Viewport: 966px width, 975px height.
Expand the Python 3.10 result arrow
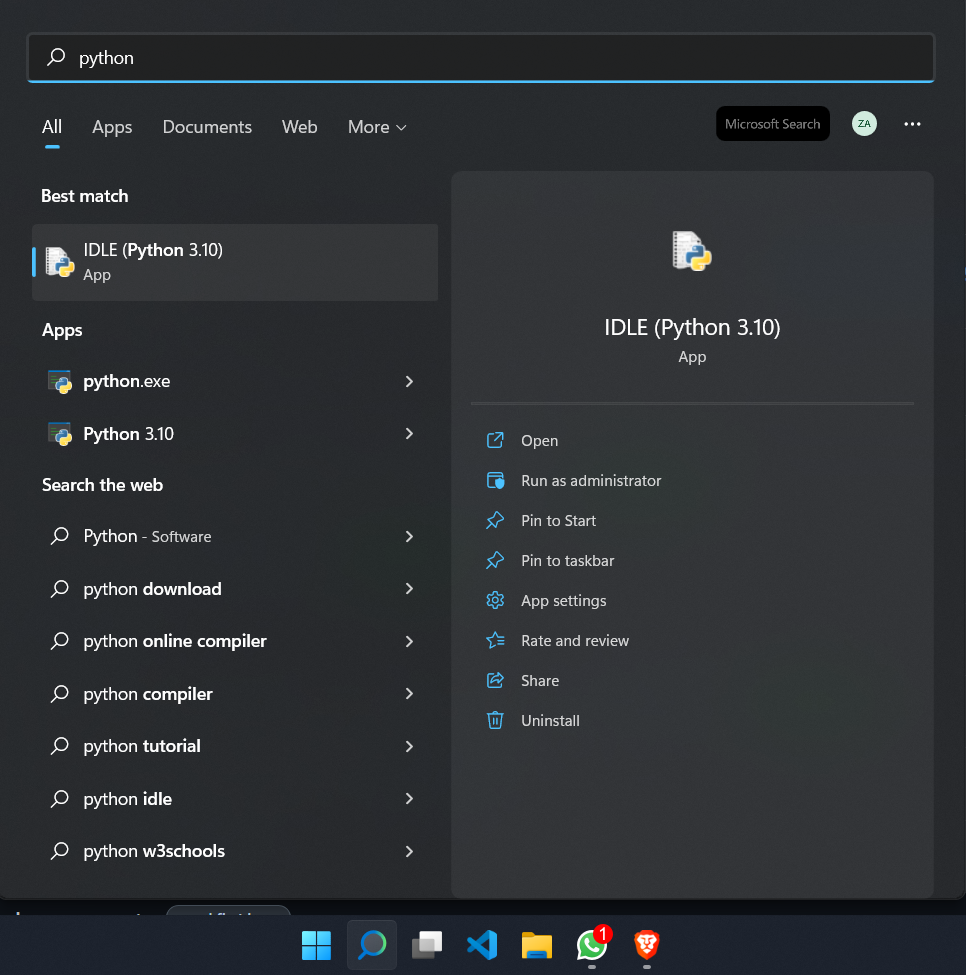tap(409, 433)
